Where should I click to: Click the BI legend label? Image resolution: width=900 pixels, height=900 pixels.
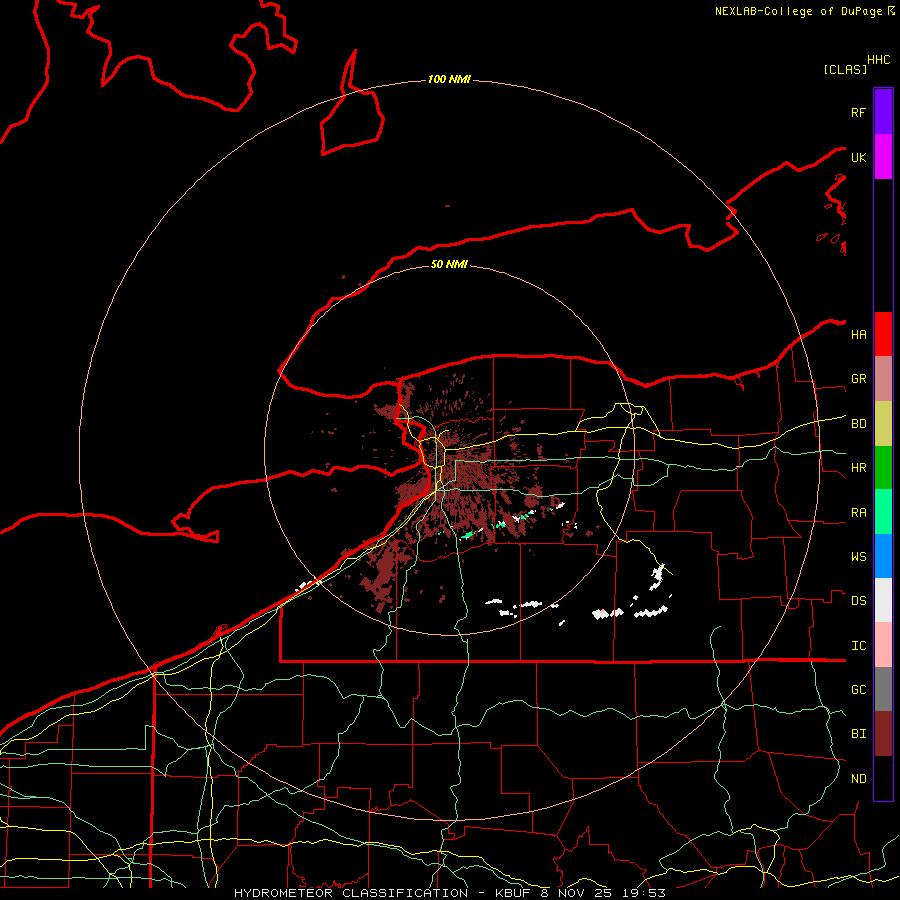pos(858,734)
